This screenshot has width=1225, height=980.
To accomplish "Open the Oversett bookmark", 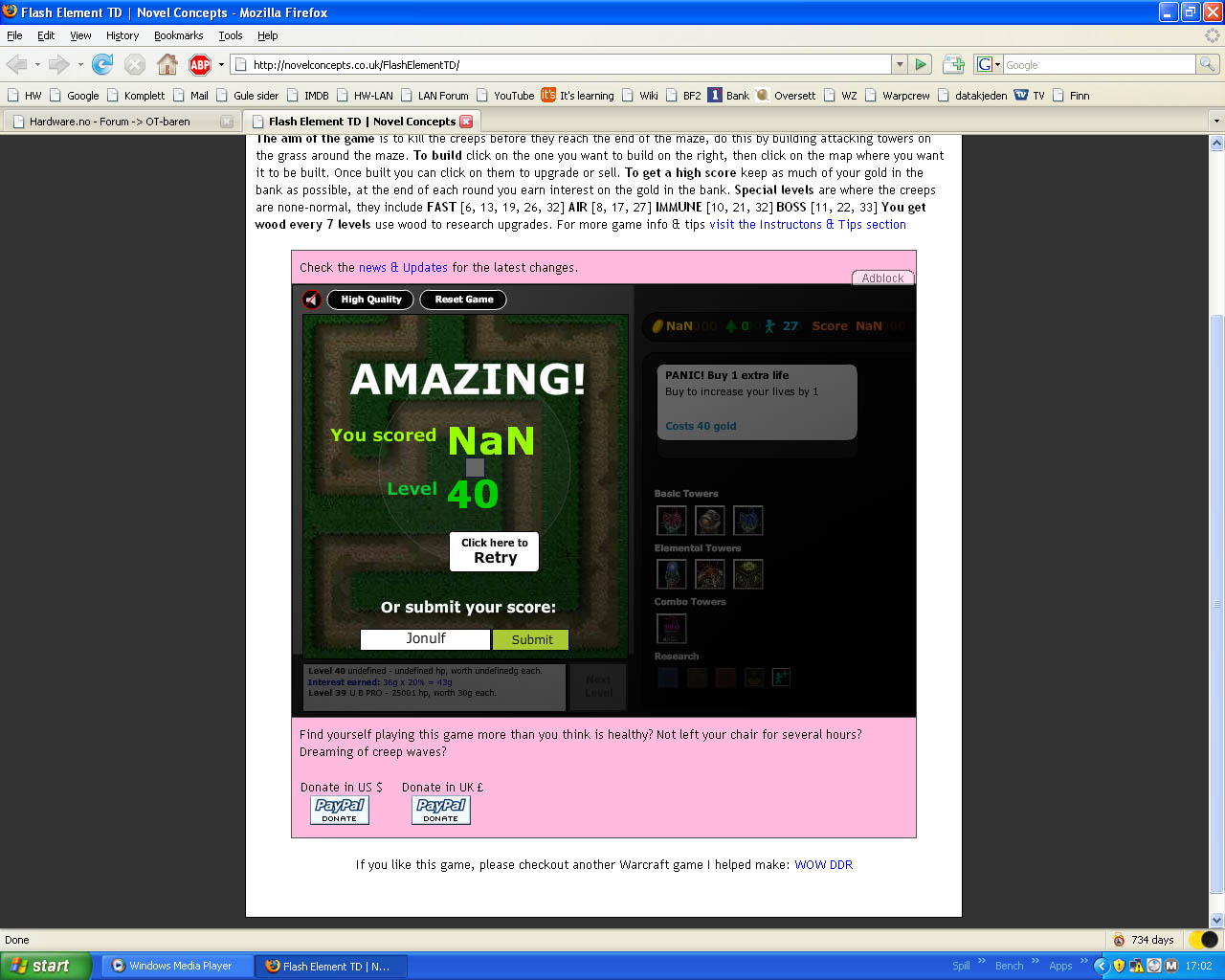I will point(786,96).
